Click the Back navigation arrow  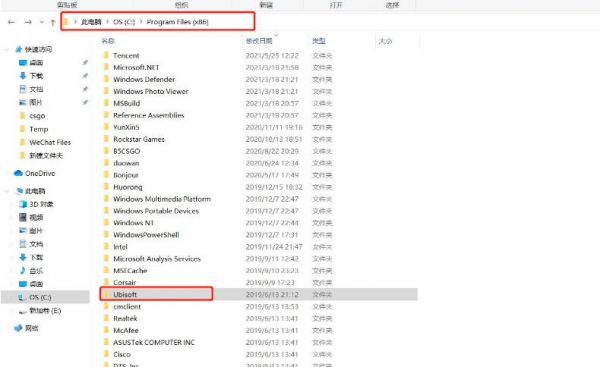11,22
